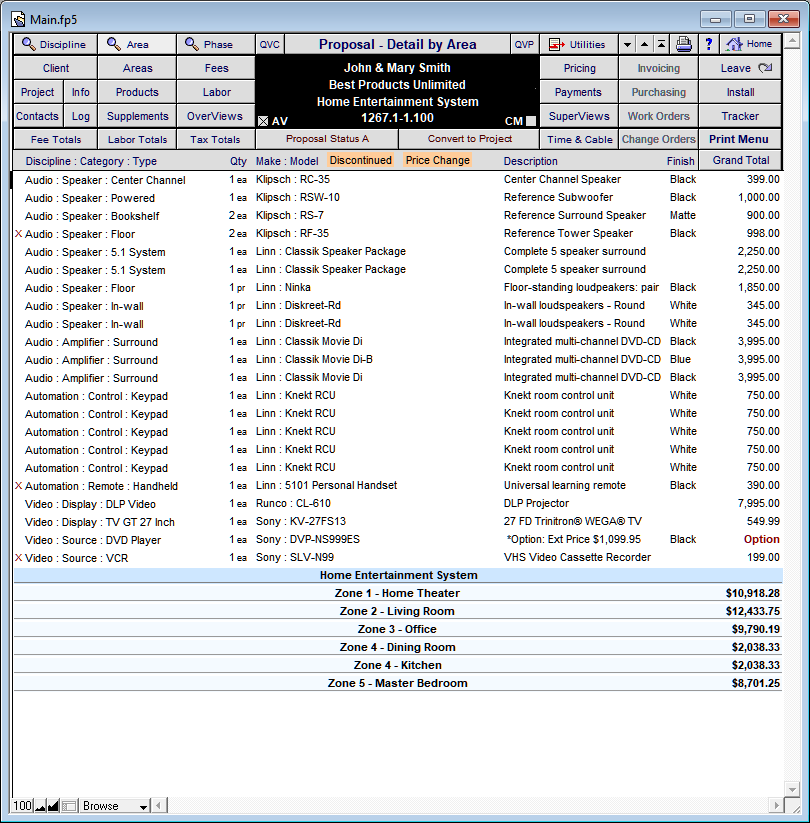
Task: Switch to the Areas tab
Action: click(137, 68)
